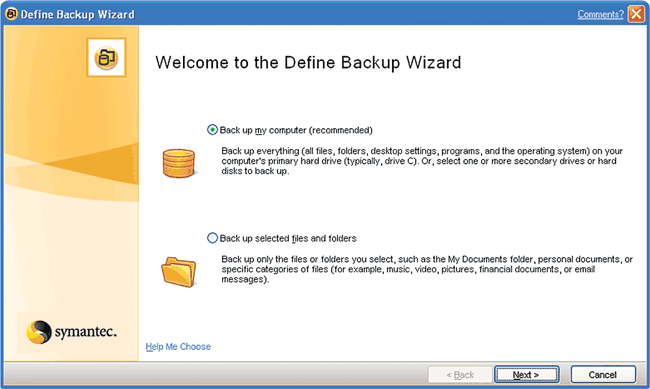Click the grayed-out Back button
The image size is (650, 389).
(x=460, y=375)
